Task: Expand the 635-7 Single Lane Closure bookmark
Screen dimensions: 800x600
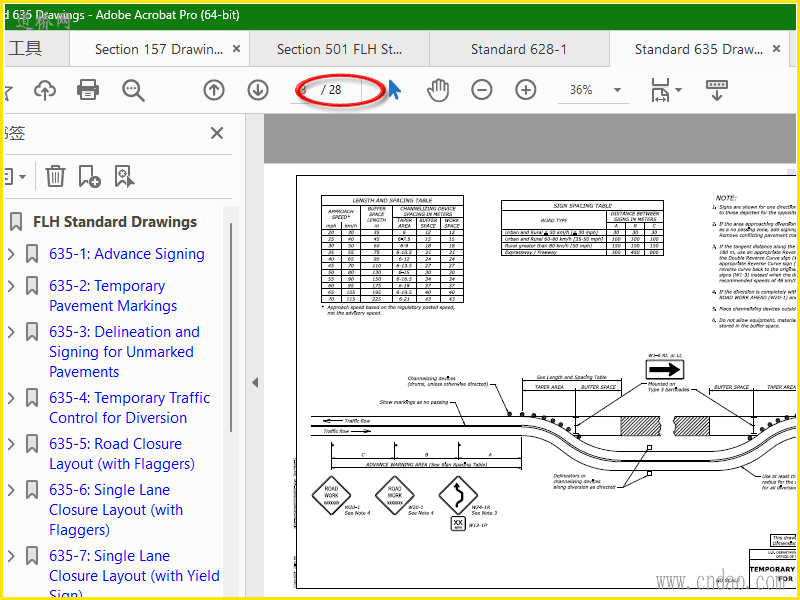Action: point(11,556)
